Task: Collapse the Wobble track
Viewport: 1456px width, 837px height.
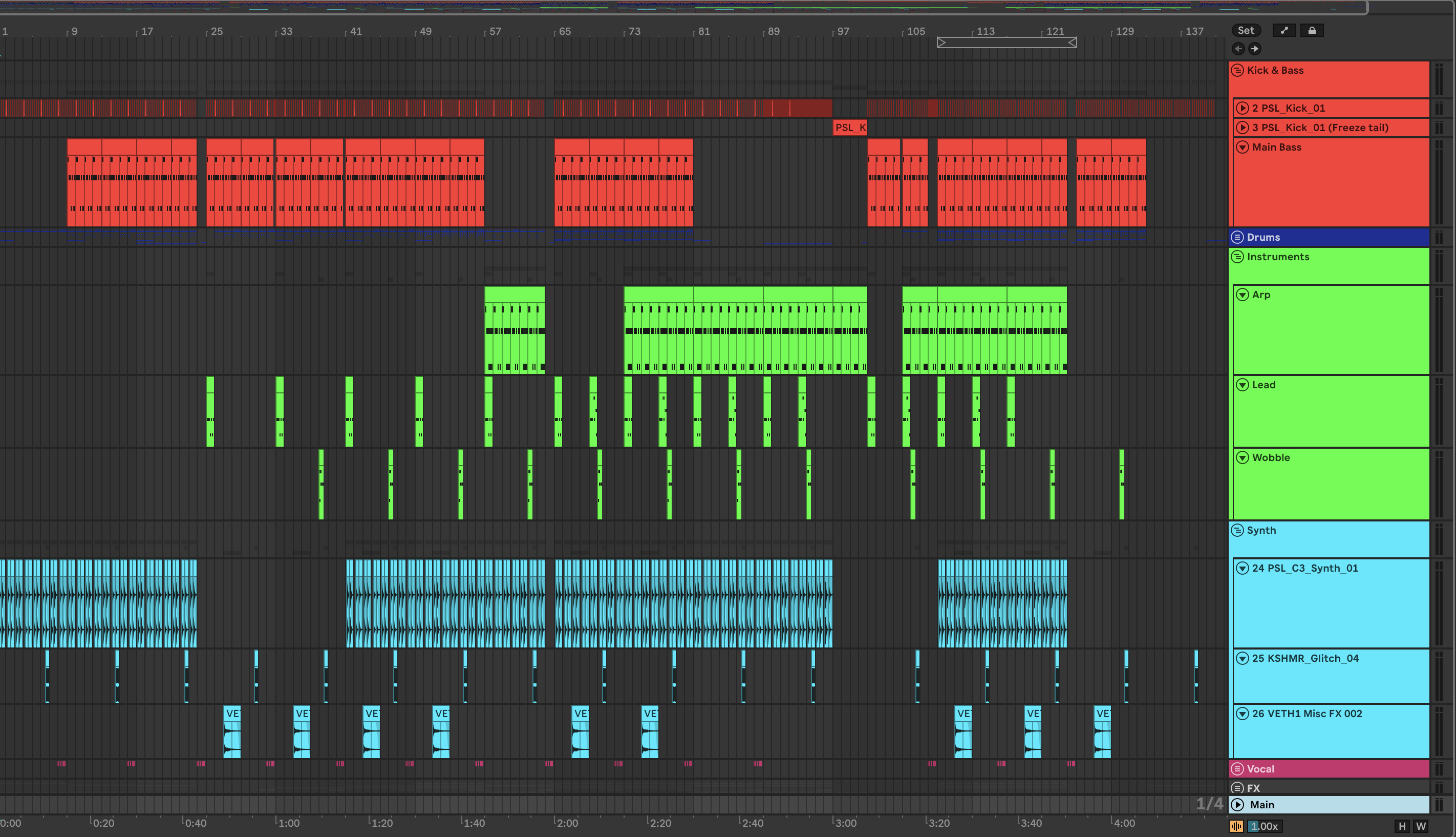Action: (x=1243, y=457)
